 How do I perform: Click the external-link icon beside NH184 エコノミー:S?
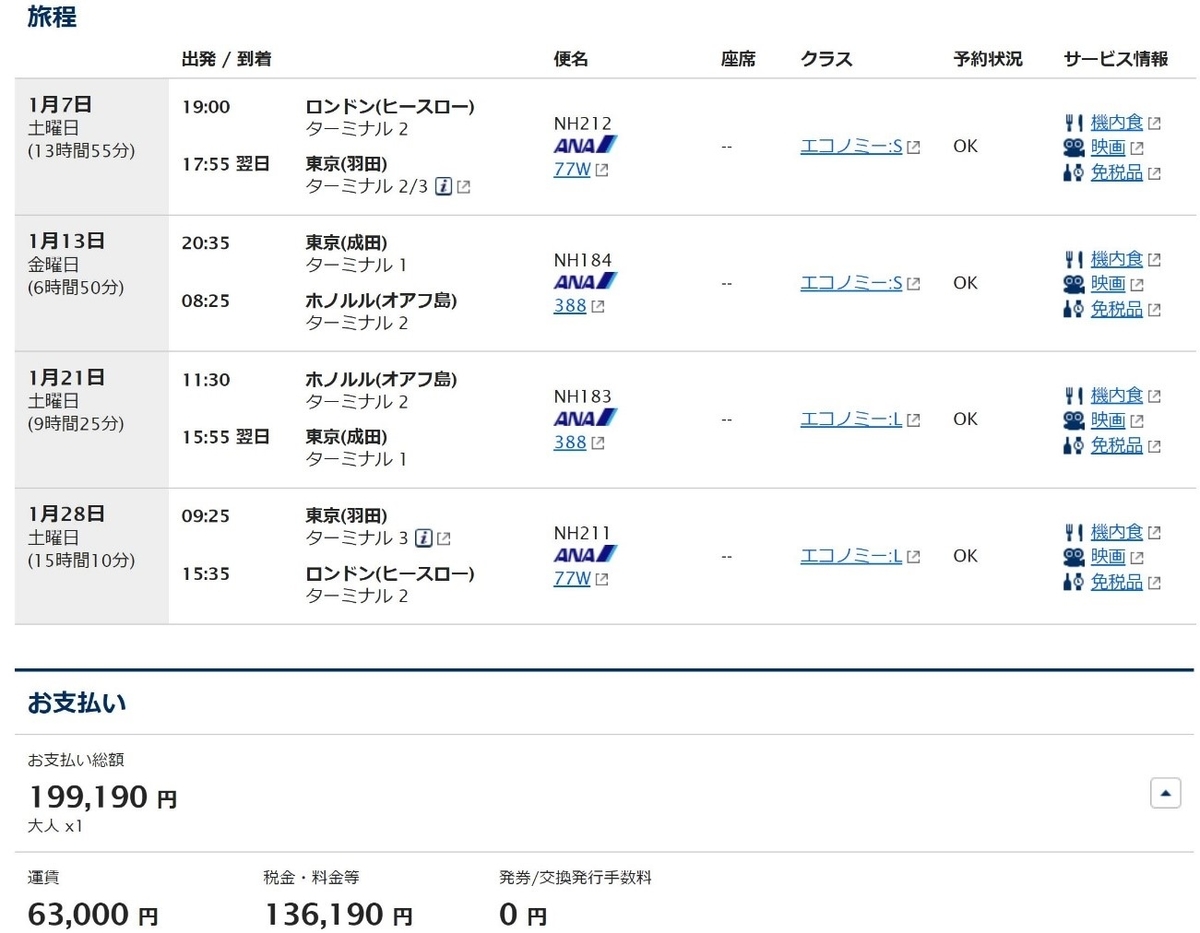[913, 283]
